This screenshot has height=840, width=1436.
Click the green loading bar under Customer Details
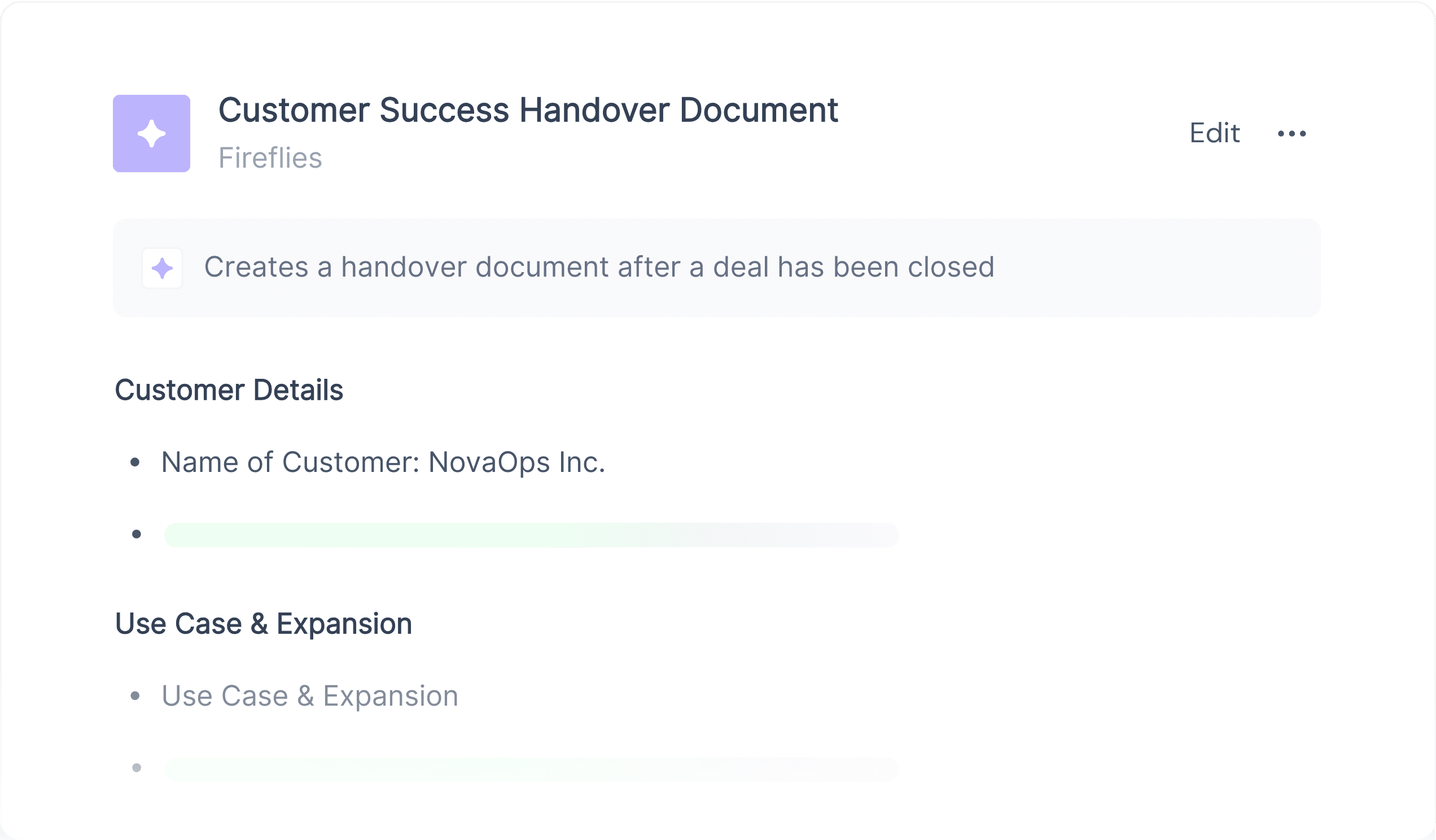[531, 535]
